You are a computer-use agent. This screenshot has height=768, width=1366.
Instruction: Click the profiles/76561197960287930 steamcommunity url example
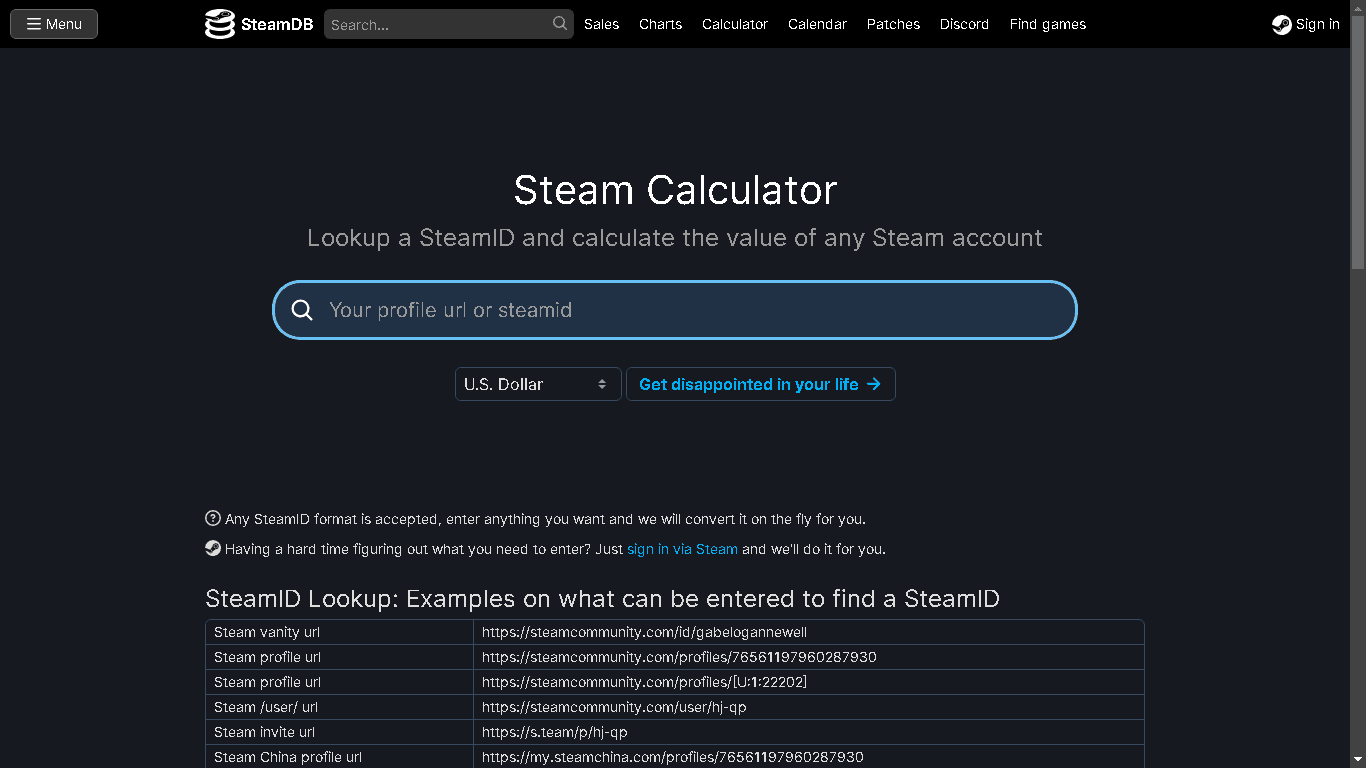(679, 657)
